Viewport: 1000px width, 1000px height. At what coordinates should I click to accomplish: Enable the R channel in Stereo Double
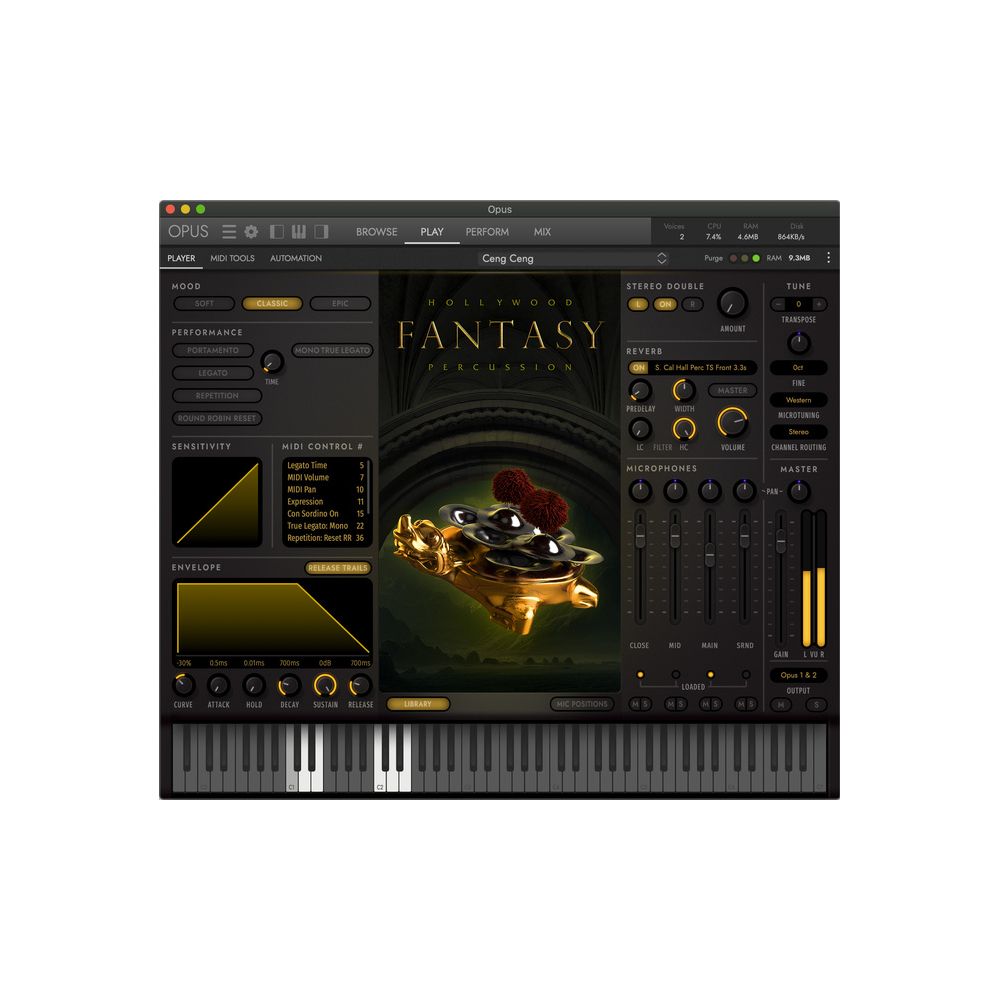[x=691, y=304]
